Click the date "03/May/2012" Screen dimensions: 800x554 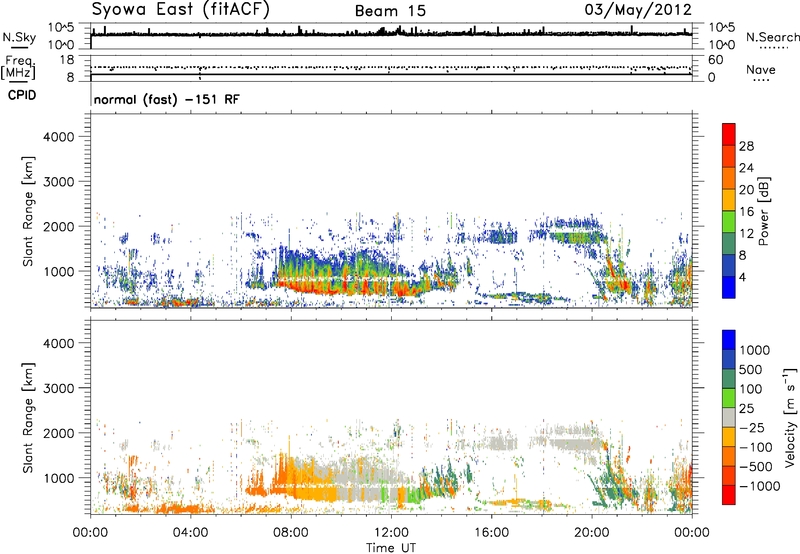tap(638, 10)
